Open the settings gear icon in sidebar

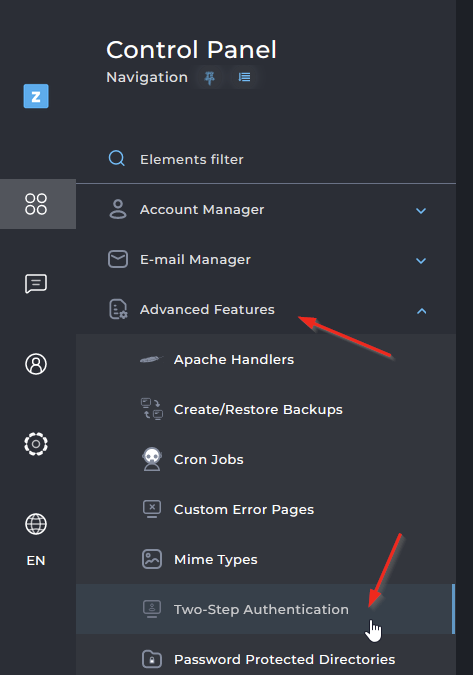pyautogui.click(x=36, y=444)
